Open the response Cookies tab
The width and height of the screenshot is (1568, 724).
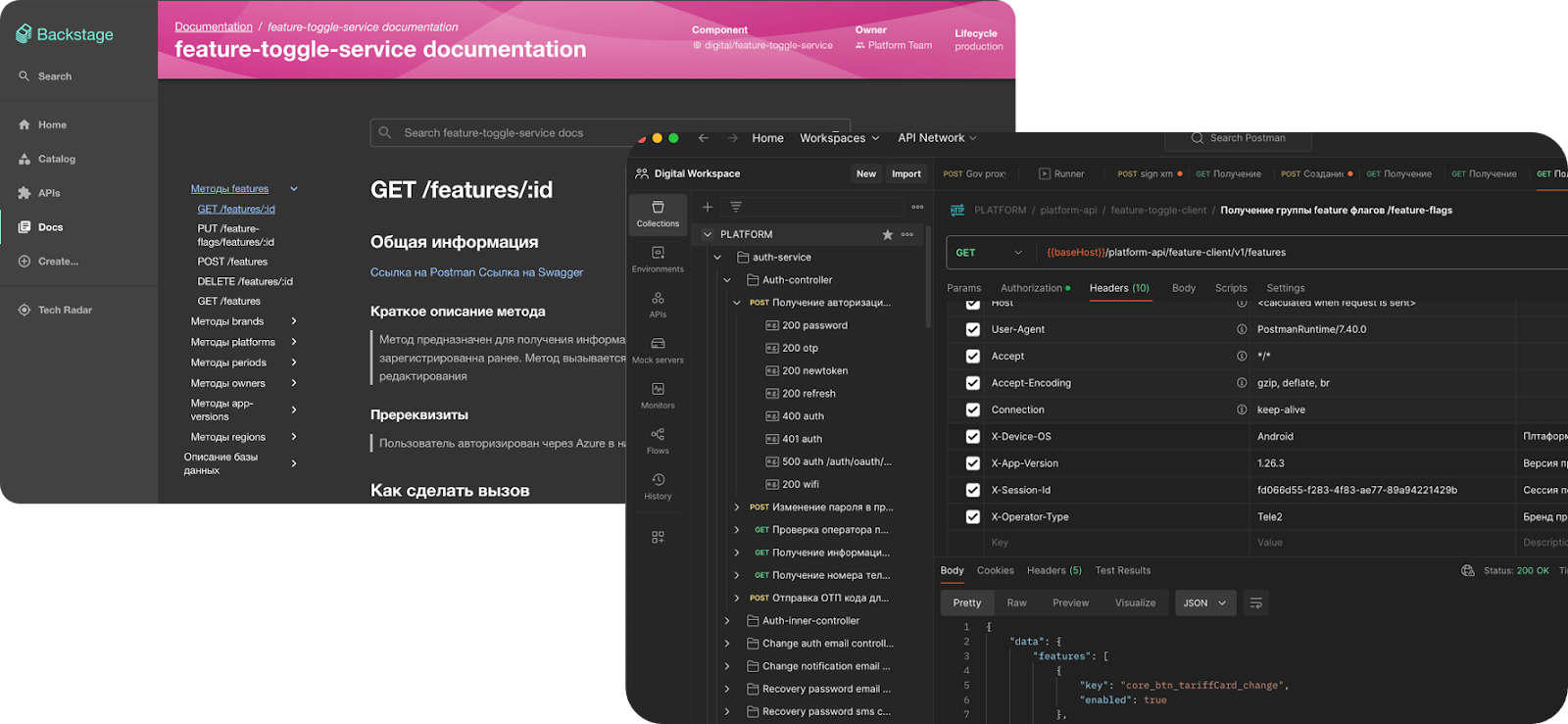click(x=996, y=570)
